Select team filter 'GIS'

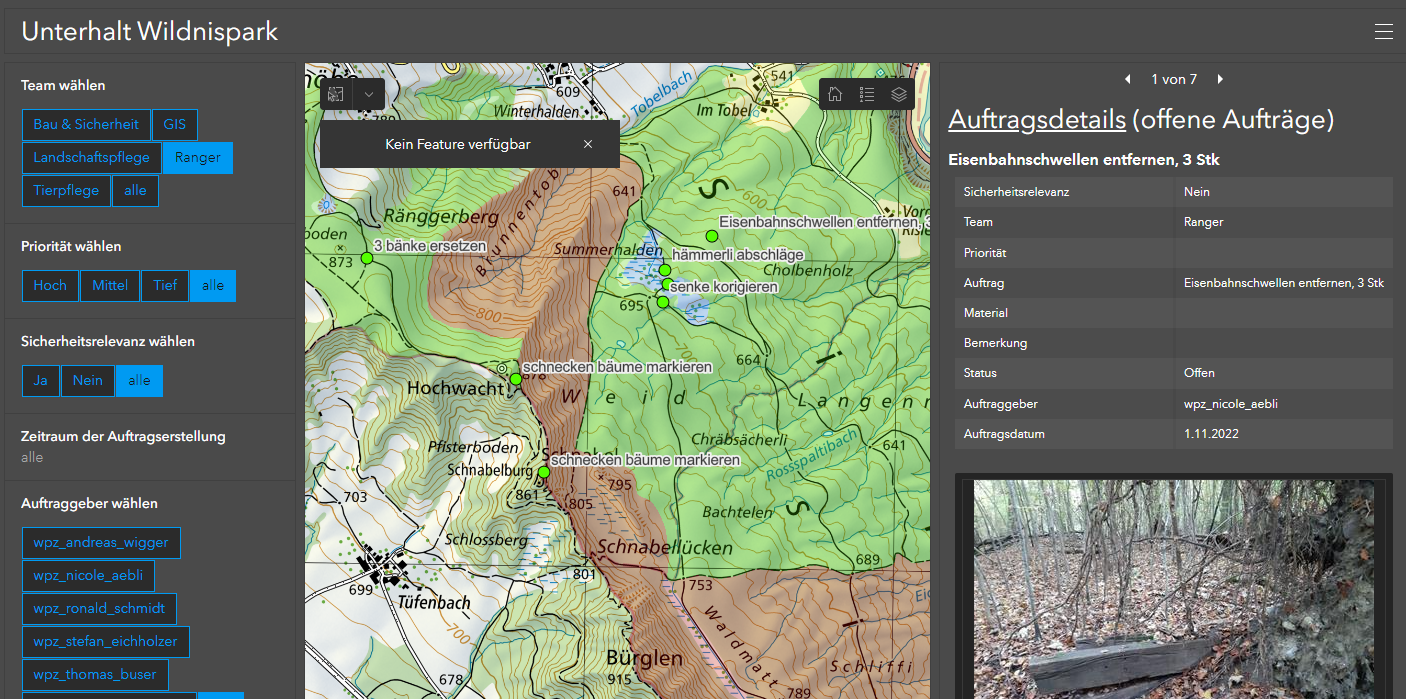click(175, 125)
